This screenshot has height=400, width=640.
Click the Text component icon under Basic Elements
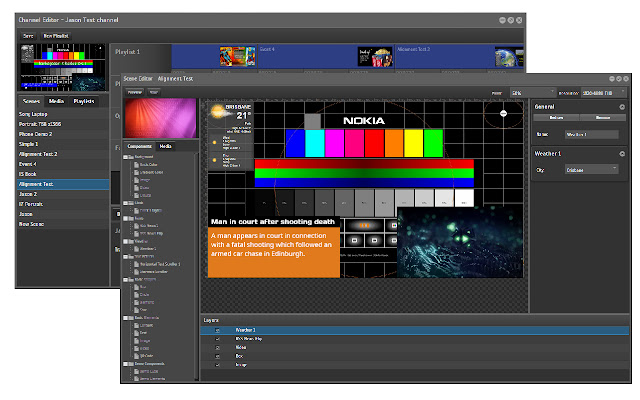(x=137, y=333)
